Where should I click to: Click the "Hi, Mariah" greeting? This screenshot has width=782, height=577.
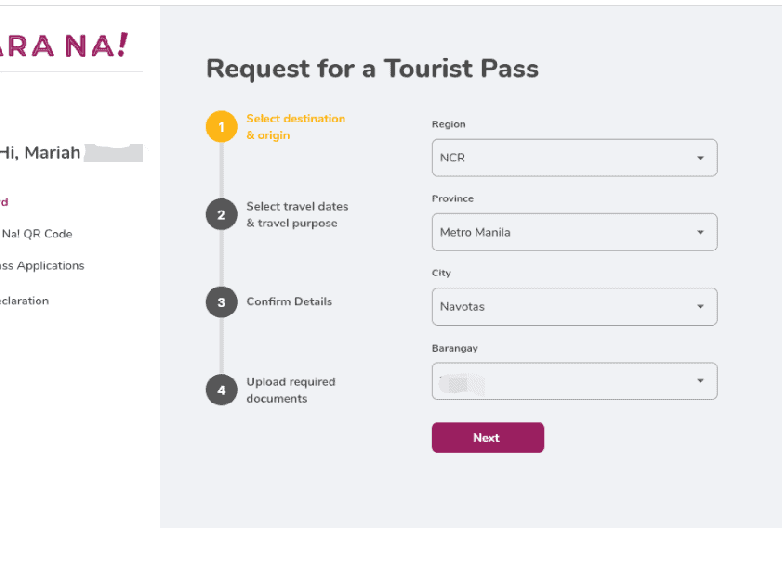(40, 153)
